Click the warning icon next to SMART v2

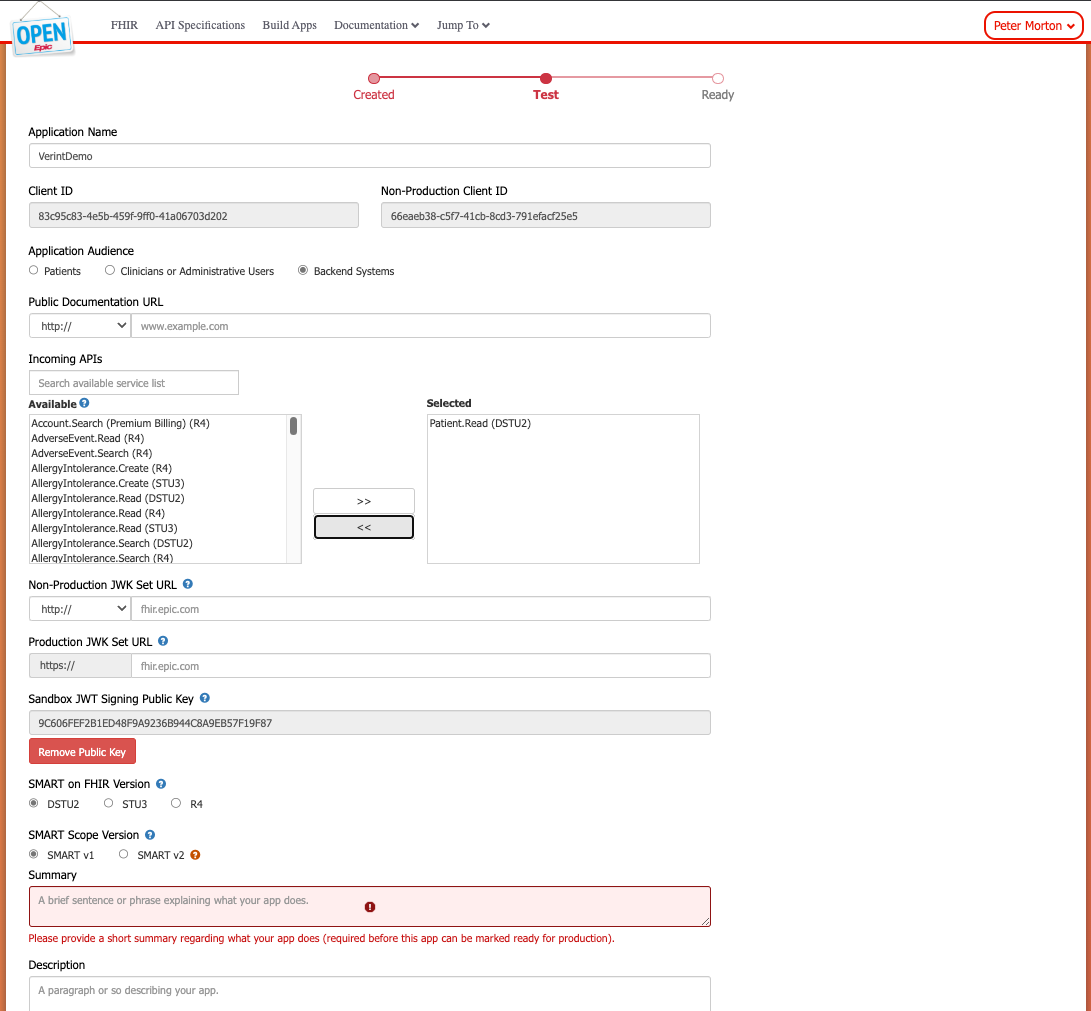tap(195, 855)
